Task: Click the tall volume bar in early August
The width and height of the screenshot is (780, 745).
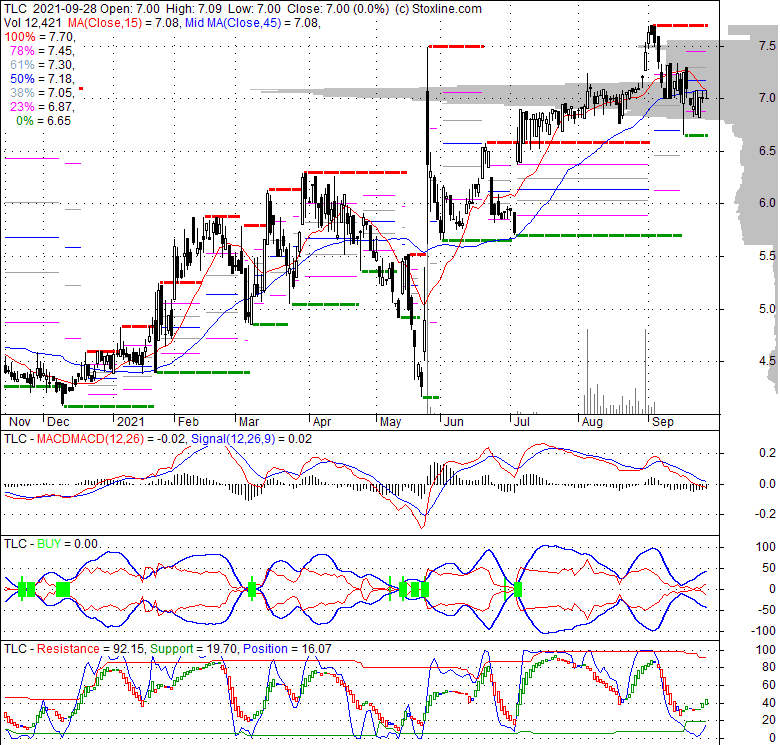Action: click(x=587, y=371)
